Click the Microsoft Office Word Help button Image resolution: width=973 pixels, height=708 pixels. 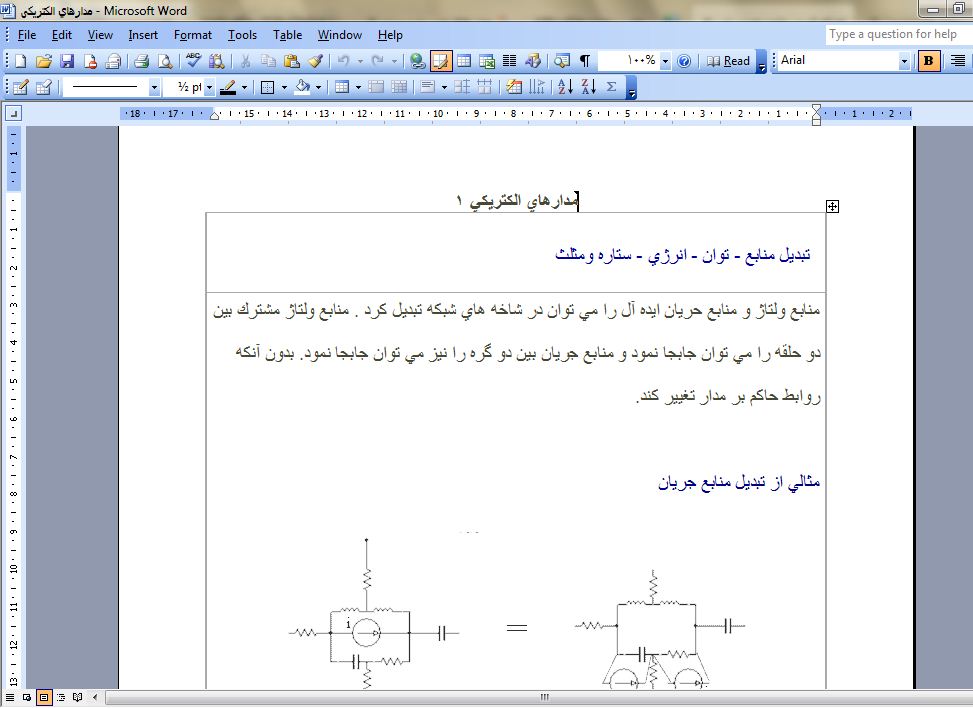(685, 61)
